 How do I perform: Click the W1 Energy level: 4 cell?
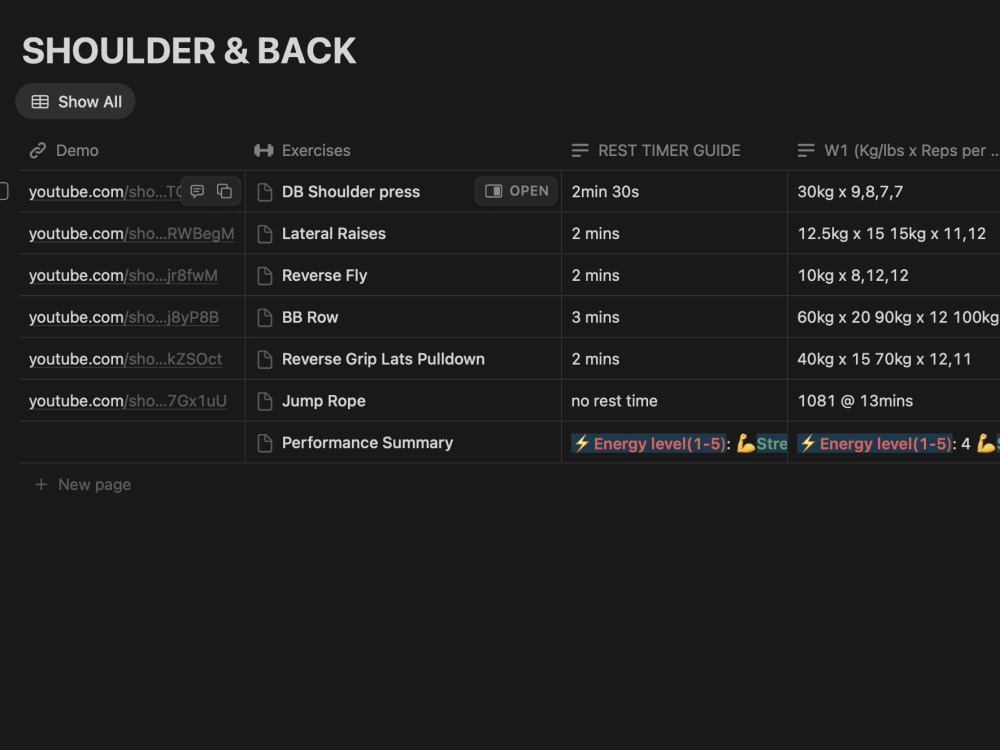pos(893,443)
